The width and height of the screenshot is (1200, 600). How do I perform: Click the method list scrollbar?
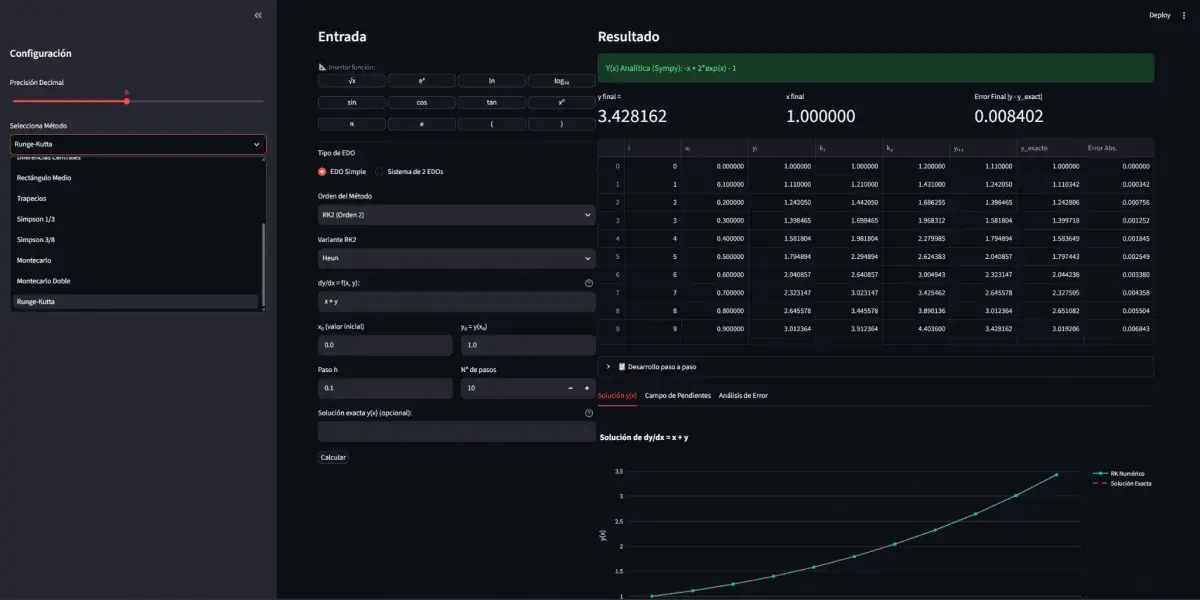264,264
